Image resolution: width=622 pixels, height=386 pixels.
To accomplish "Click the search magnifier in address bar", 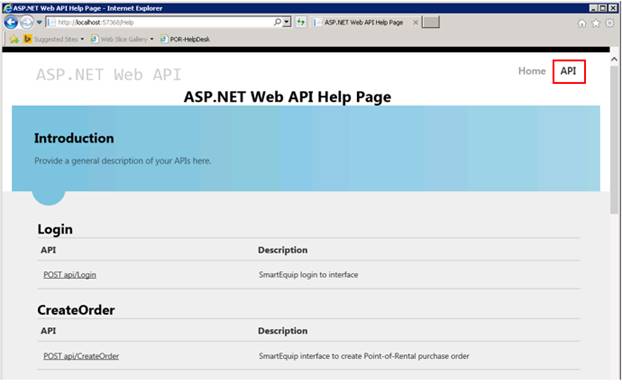I will [x=277, y=22].
